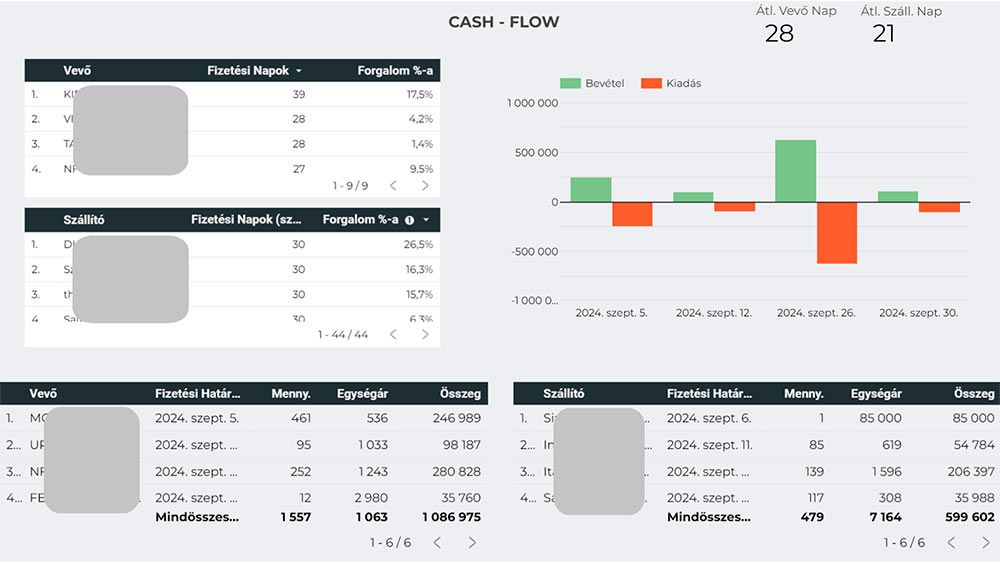This screenshot has width=1000, height=563.
Task: Click sort arrow next to Fizetési Napok header
Action: (298, 71)
